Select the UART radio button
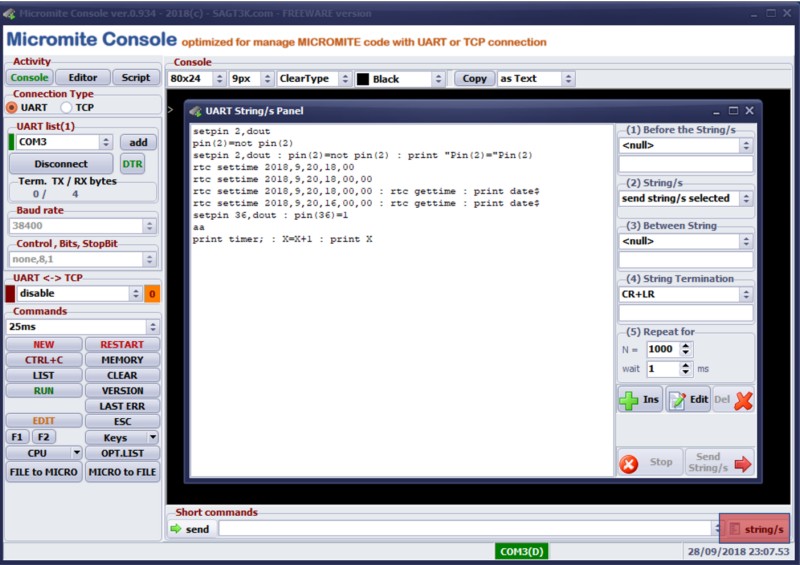The height and width of the screenshot is (565, 800). click(12, 107)
